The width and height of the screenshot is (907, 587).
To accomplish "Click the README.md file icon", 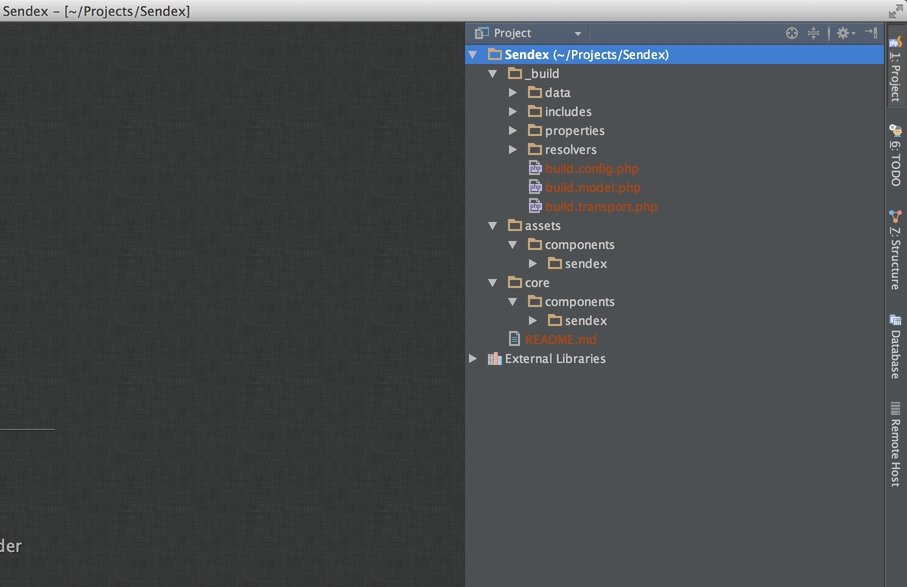I will click(x=515, y=340).
